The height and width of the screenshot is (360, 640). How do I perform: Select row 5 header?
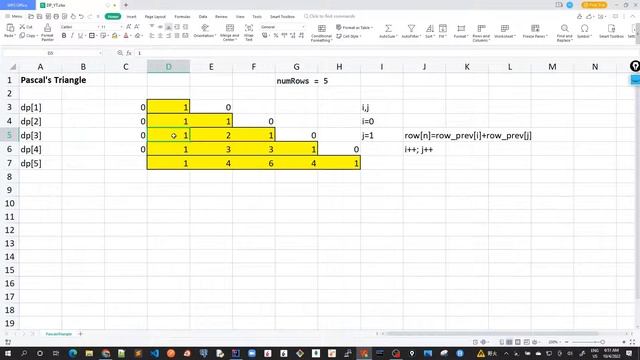pyautogui.click(x=9, y=135)
